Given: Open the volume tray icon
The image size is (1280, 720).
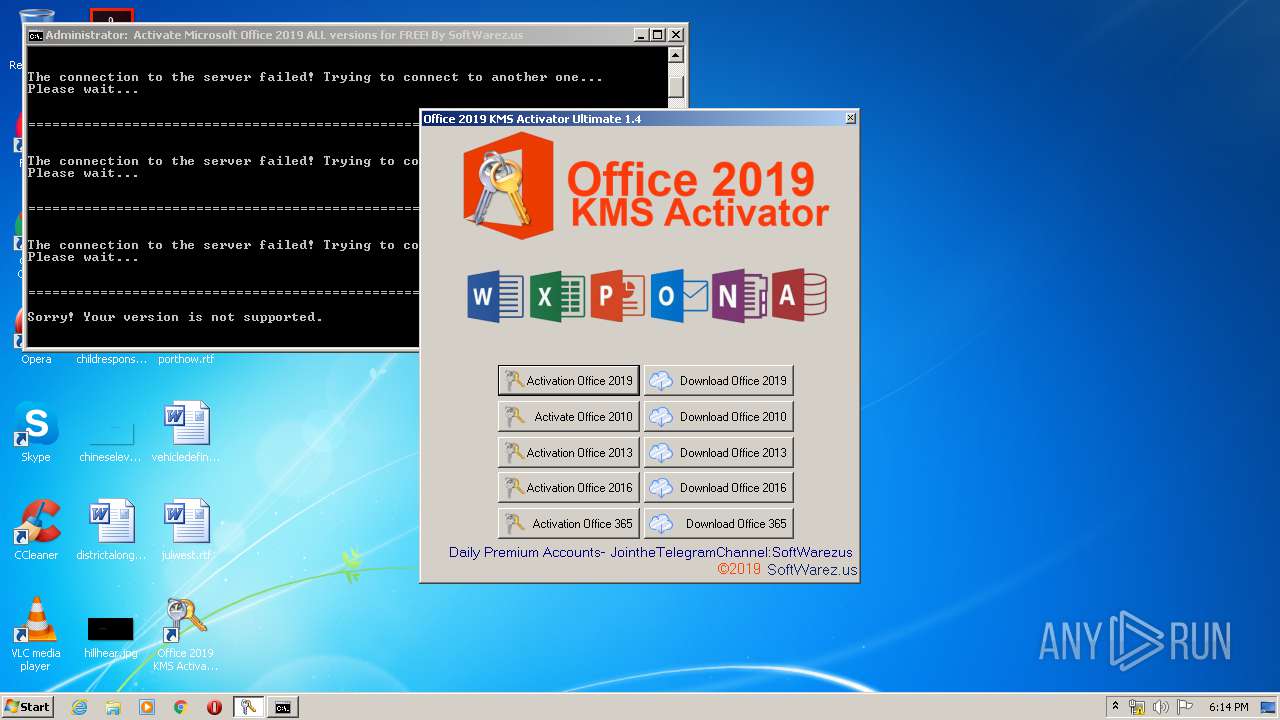Looking at the screenshot, I should [x=1161, y=707].
